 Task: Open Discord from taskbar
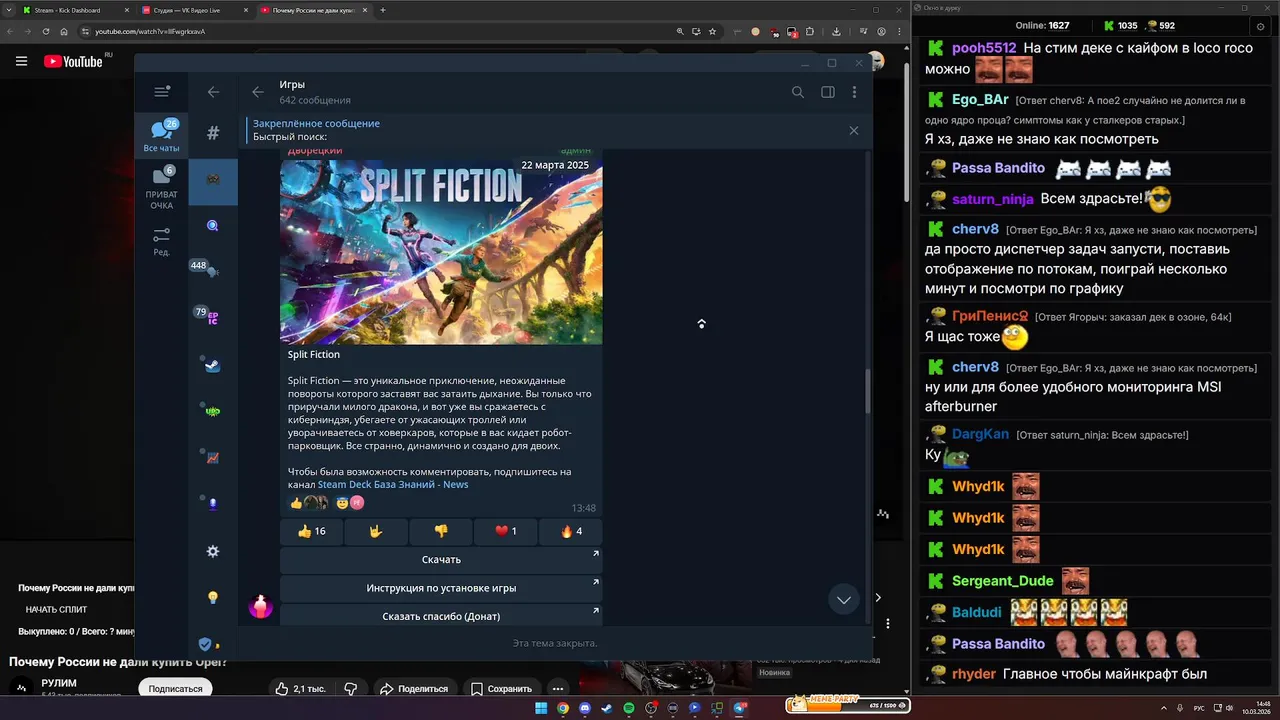[585, 708]
